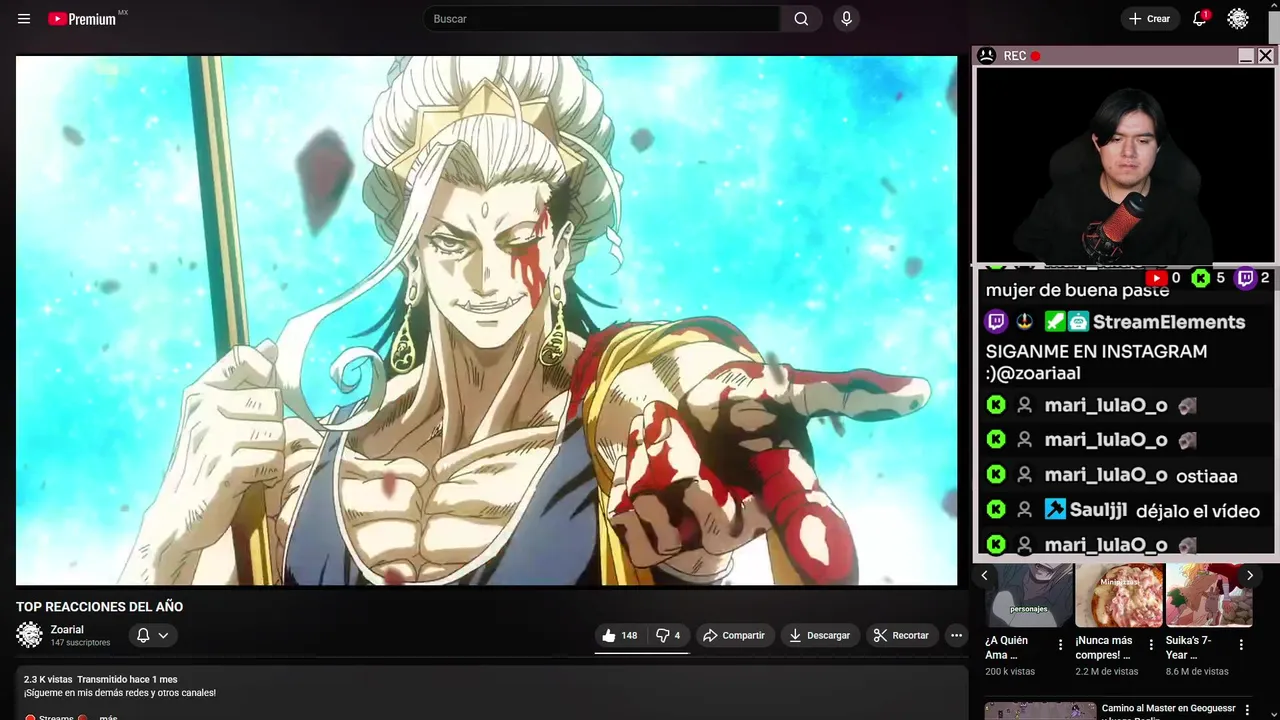Expand subscription notification bell dropdown
1280x720 pixels.
(153, 635)
